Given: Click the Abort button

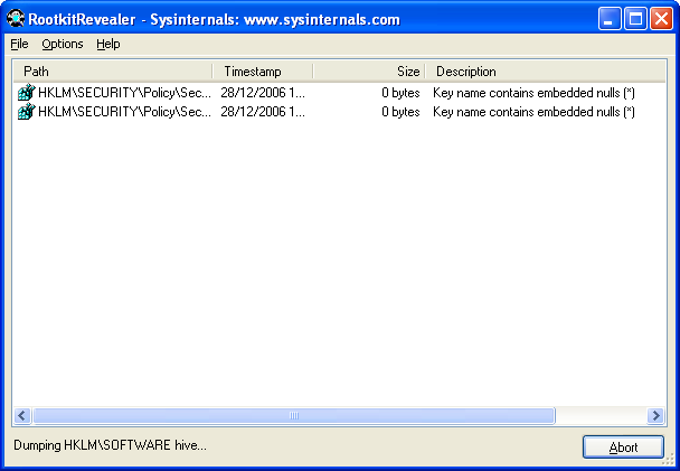Looking at the screenshot, I should click(x=623, y=447).
